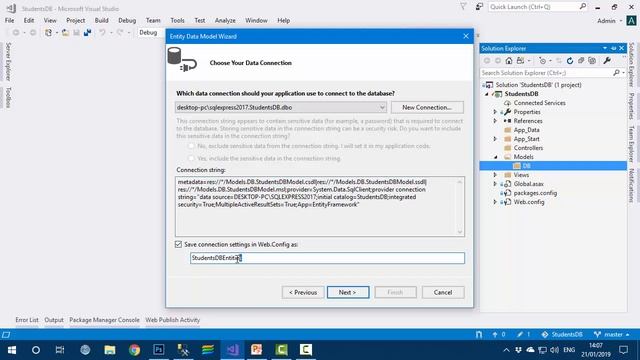Select 'No, exclude sensitive data' radio button
The width and height of the screenshot is (640, 360).
pos(191,146)
